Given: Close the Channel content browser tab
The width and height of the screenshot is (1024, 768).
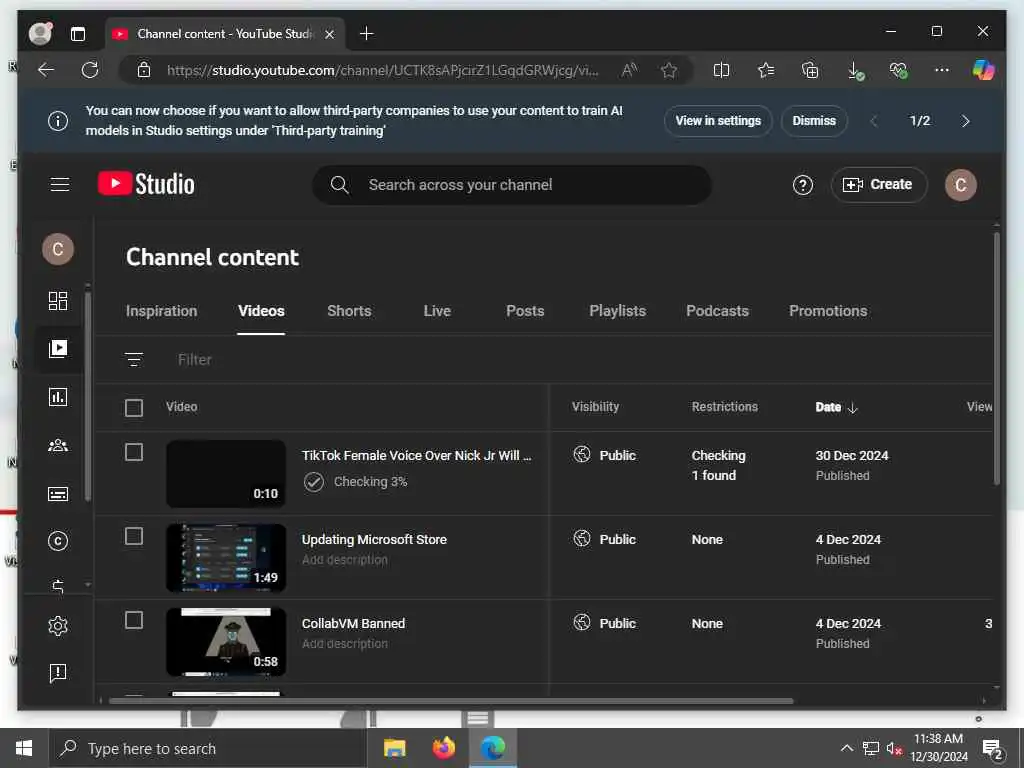Looking at the screenshot, I should pos(330,34).
